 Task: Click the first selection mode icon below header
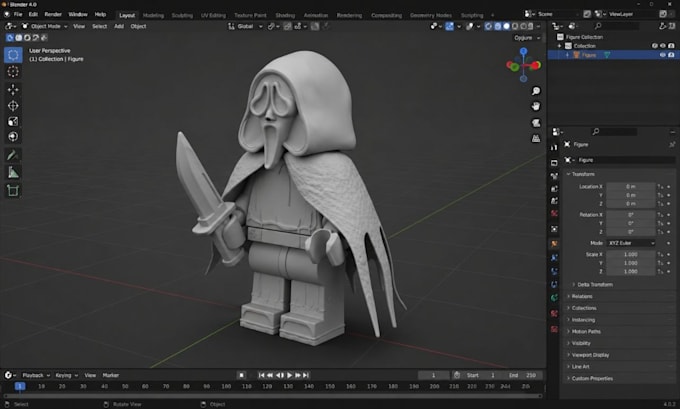pos(10,38)
